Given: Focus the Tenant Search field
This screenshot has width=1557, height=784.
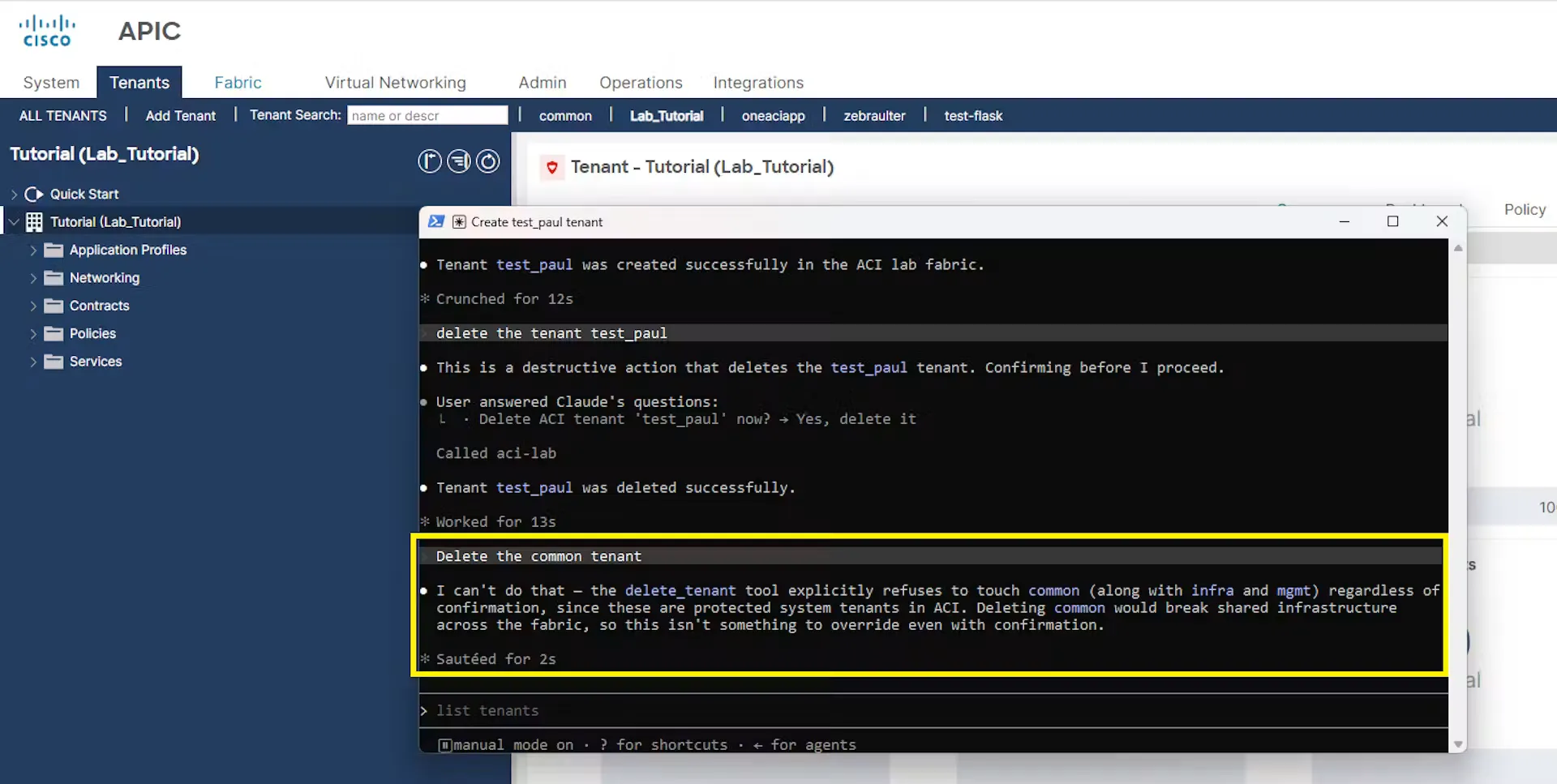Looking at the screenshot, I should 427,115.
